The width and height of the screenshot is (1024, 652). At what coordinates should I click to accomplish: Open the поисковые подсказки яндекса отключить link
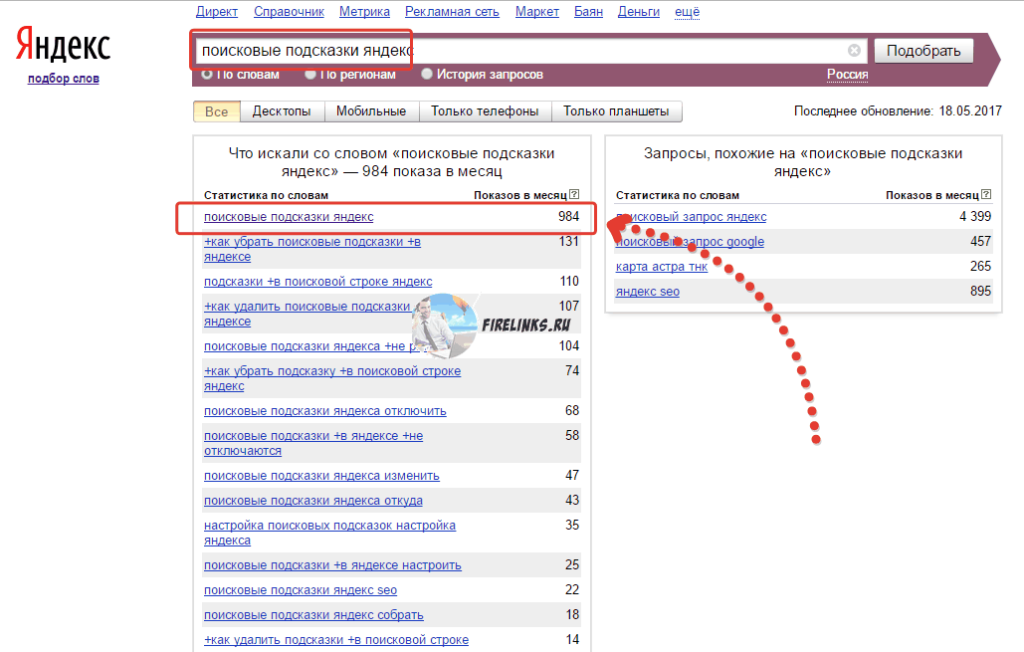(x=325, y=411)
